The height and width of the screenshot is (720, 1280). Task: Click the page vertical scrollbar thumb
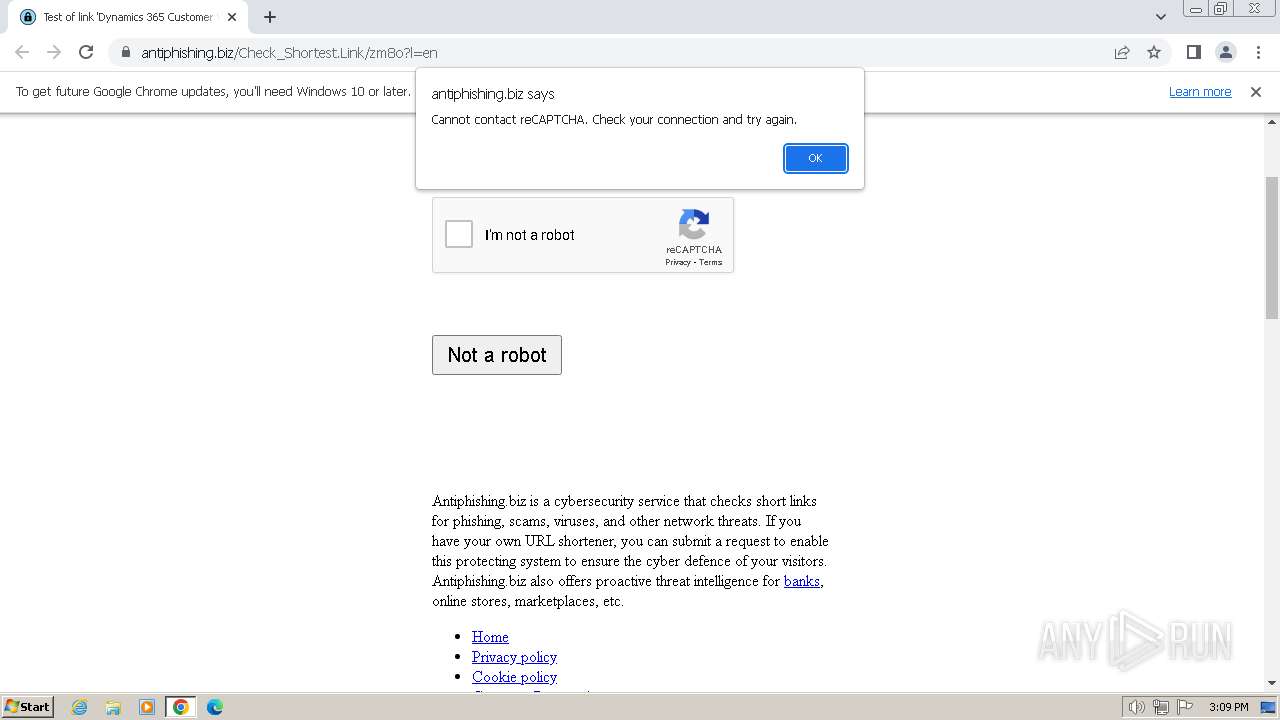[1272, 247]
